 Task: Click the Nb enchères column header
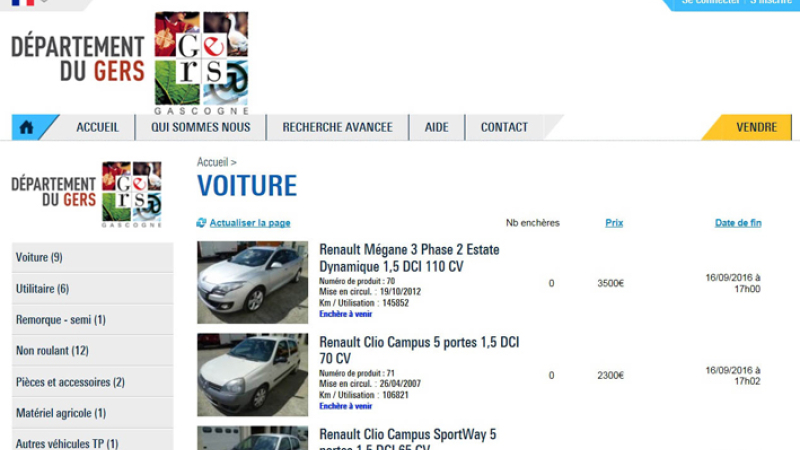tap(533, 223)
